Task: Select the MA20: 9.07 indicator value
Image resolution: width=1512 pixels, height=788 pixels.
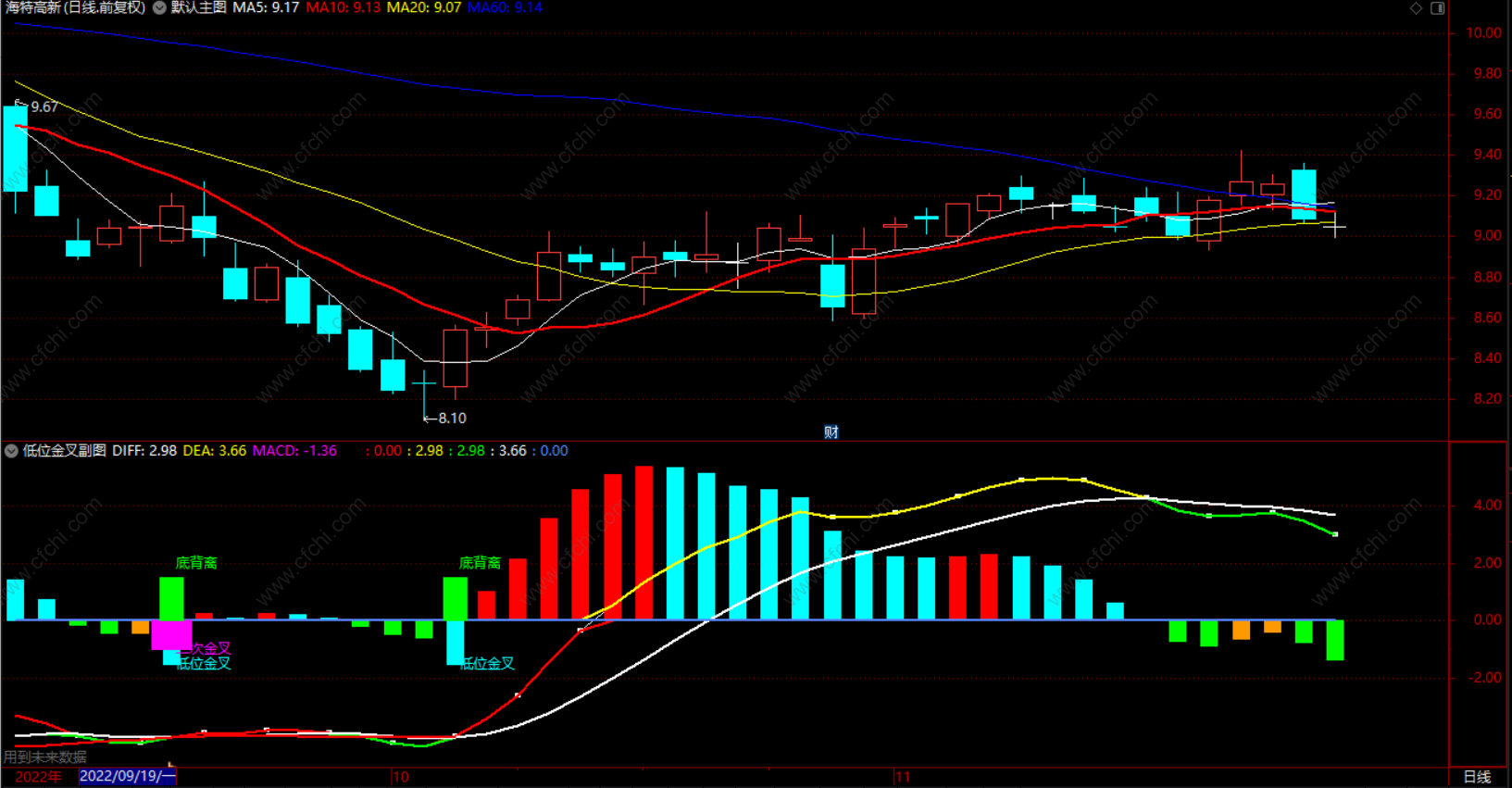Action: tap(423, 7)
